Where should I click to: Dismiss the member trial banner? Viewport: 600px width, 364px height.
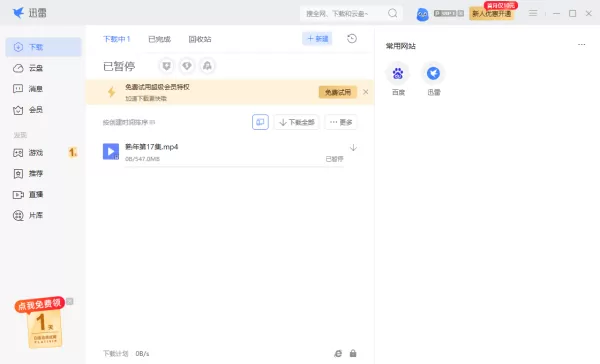365,92
